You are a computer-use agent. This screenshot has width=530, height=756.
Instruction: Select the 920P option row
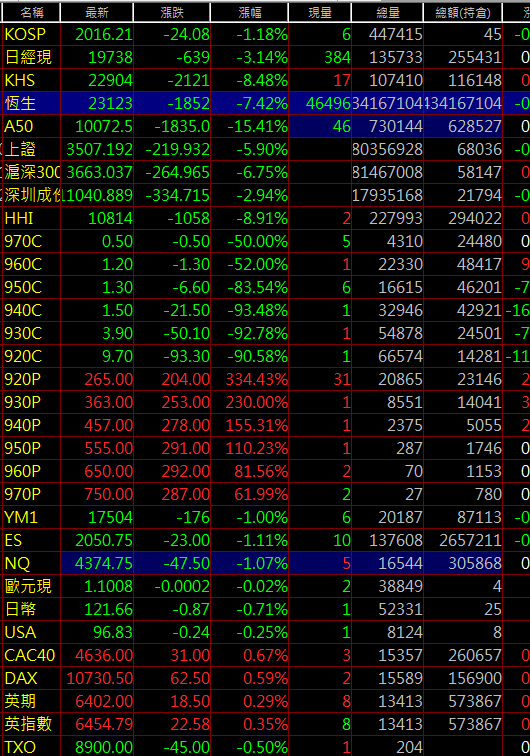click(265, 379)
